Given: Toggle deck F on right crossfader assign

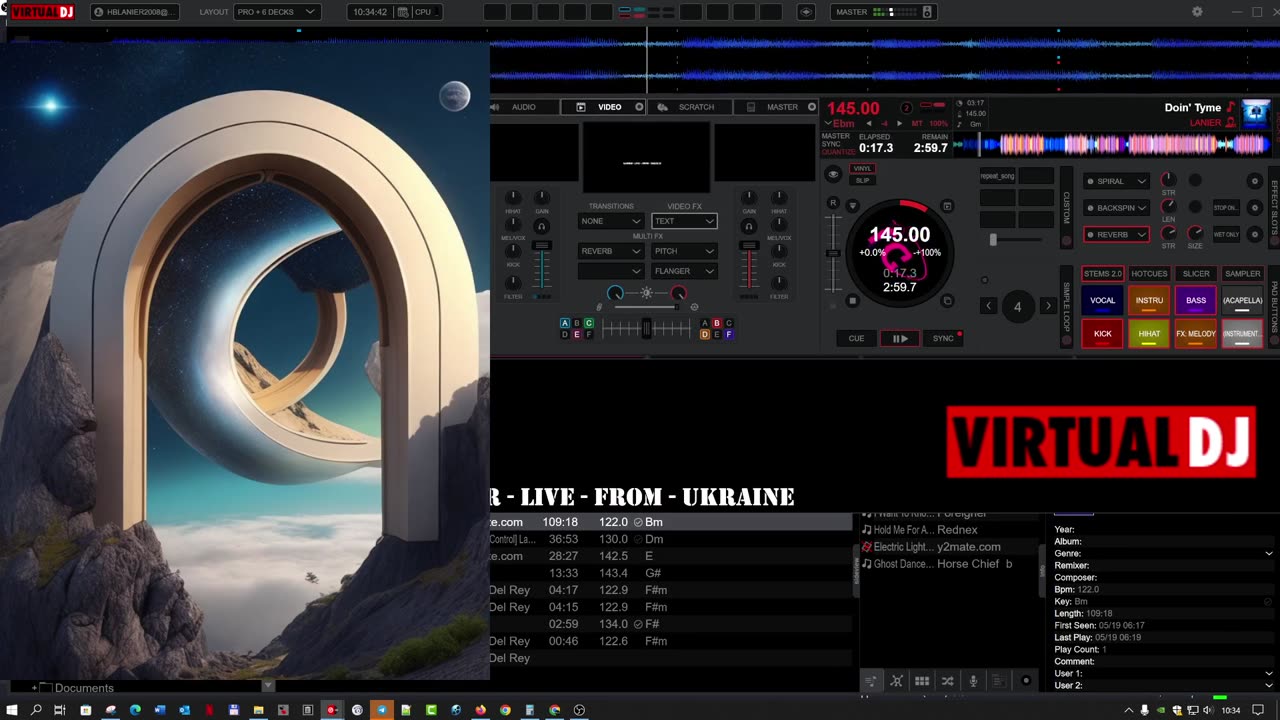Looking at the screenshot, I should (x=729, y=334).
